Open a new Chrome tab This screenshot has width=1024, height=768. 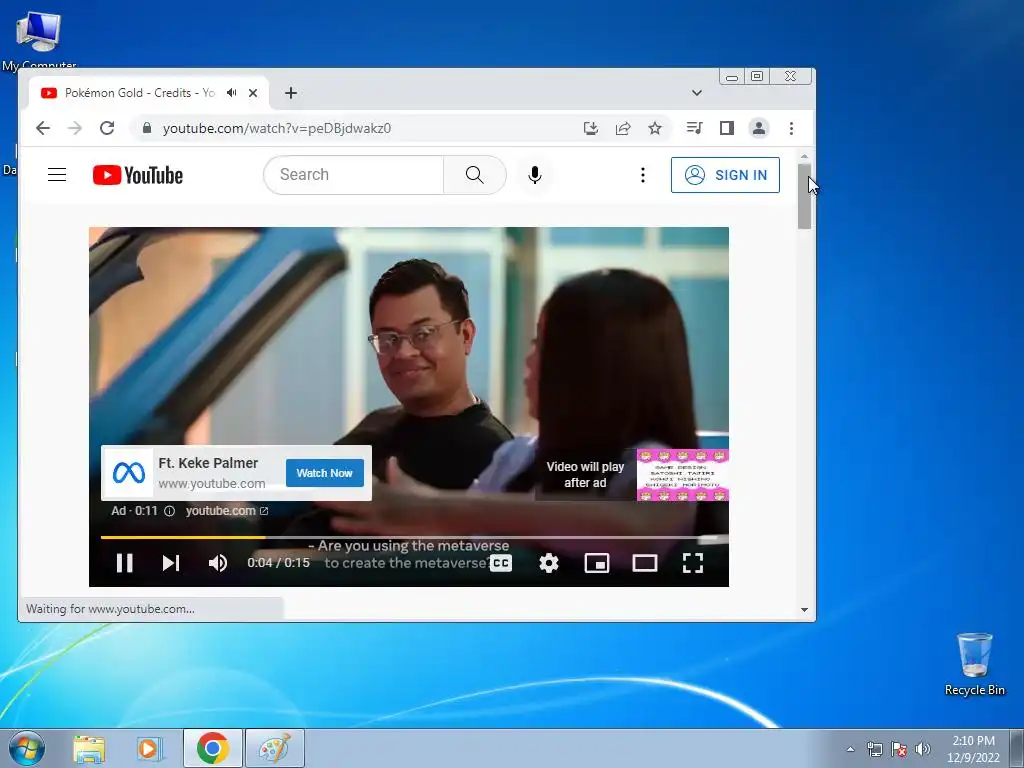tap(291, 93)
